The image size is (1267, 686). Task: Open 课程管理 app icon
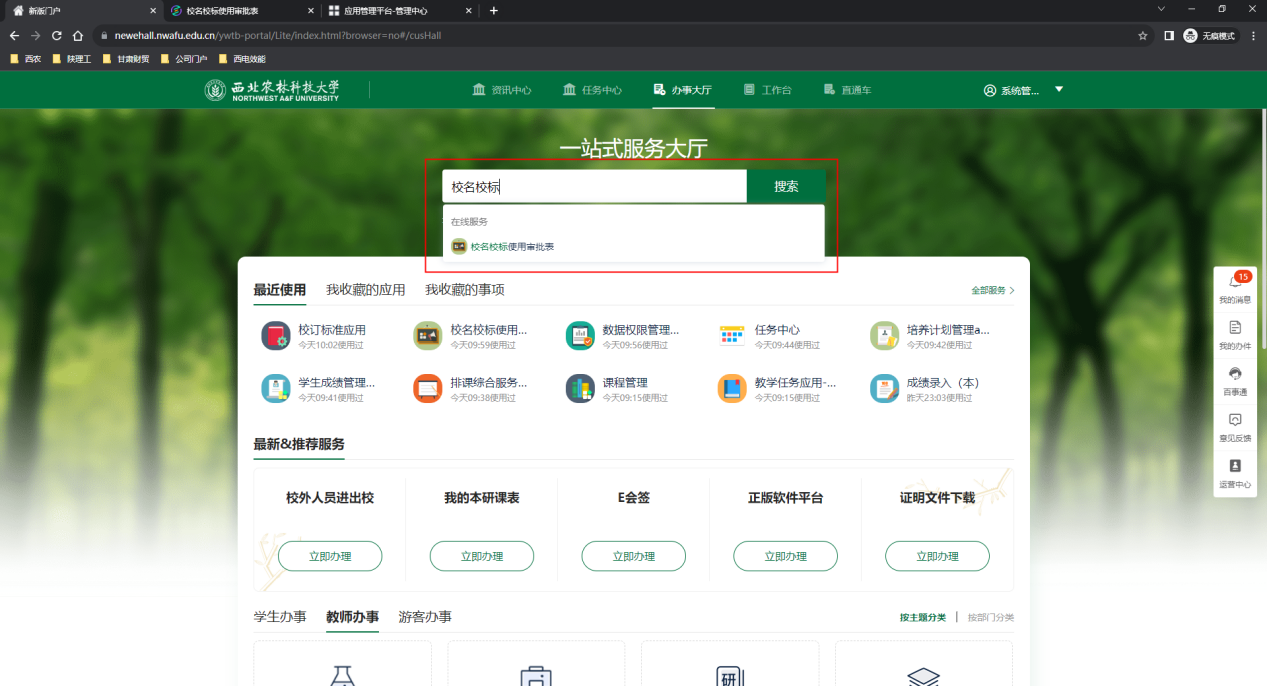click(580, 389)
